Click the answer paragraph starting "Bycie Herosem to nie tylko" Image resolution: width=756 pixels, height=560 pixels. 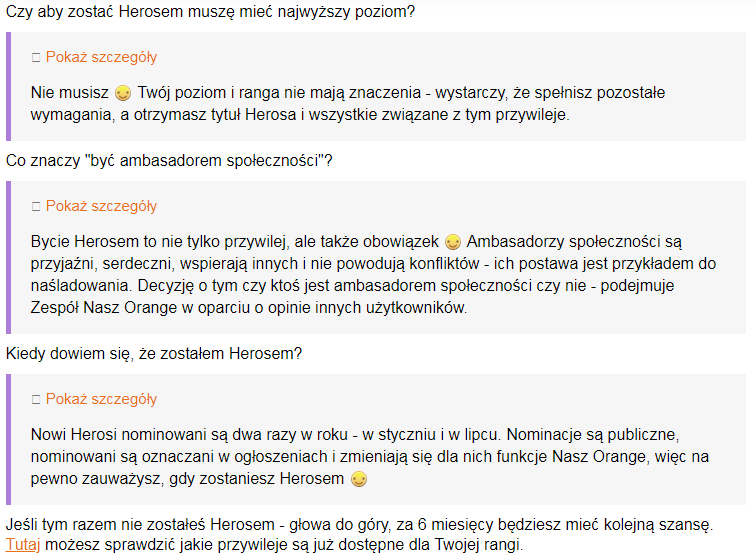click(370, 275)
